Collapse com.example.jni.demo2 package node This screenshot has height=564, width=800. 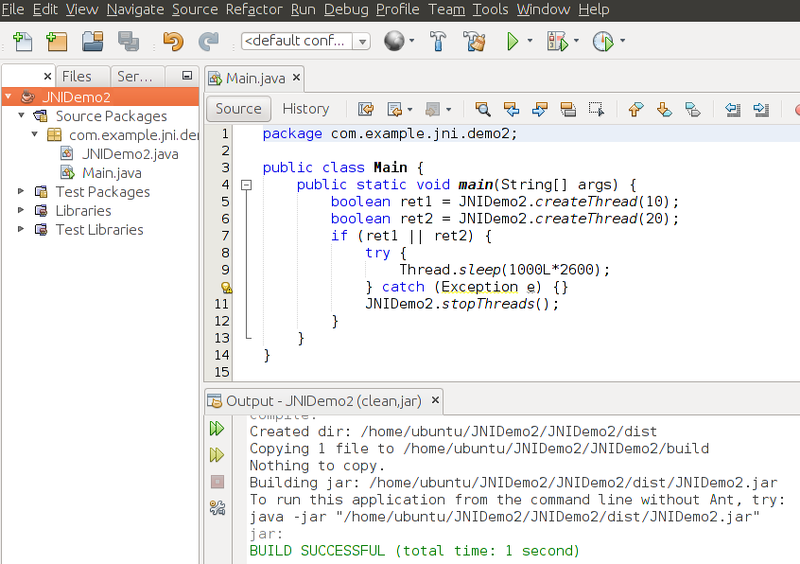(x=35, y=134)
